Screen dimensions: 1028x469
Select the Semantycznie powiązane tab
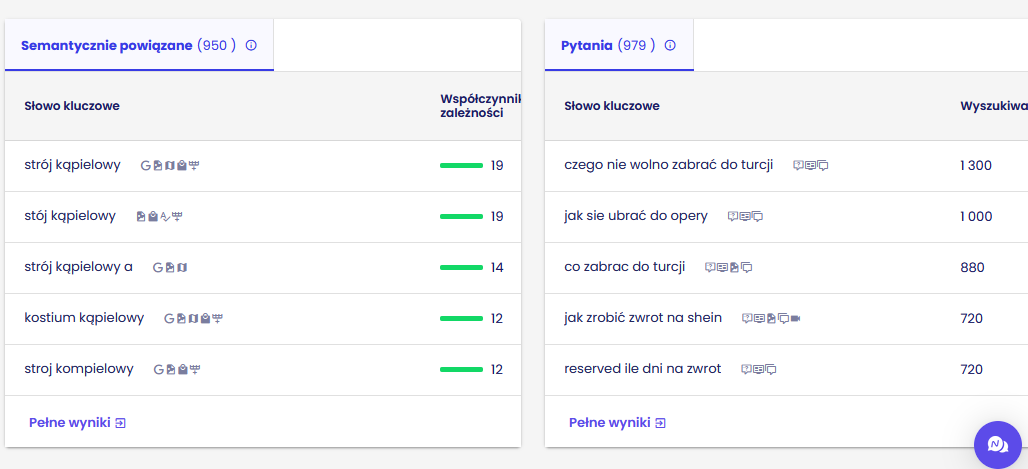[139, 45]
